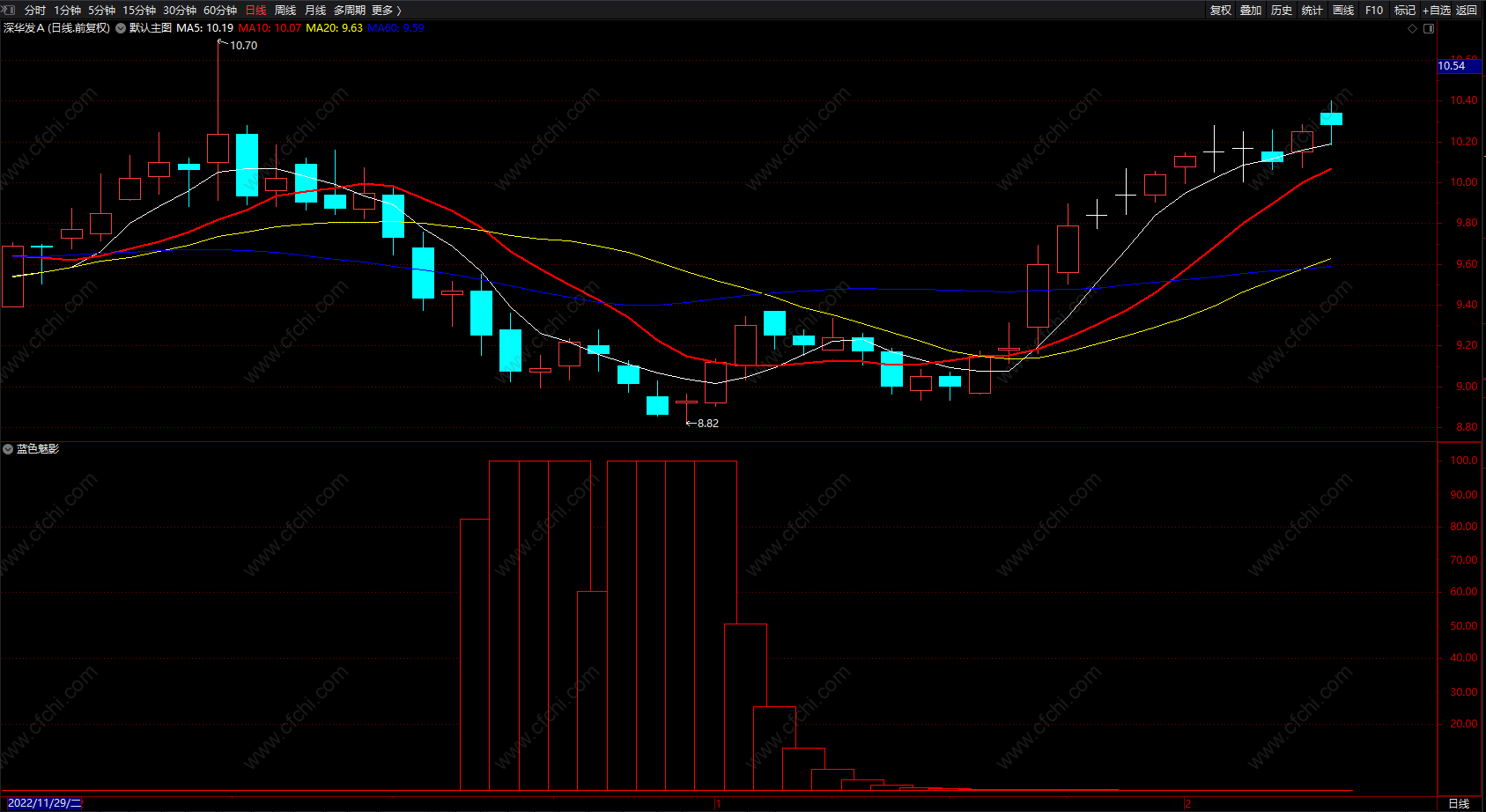Switch to the 周线 weekly chart
The image size is (1486, 812).
[285, 10]
